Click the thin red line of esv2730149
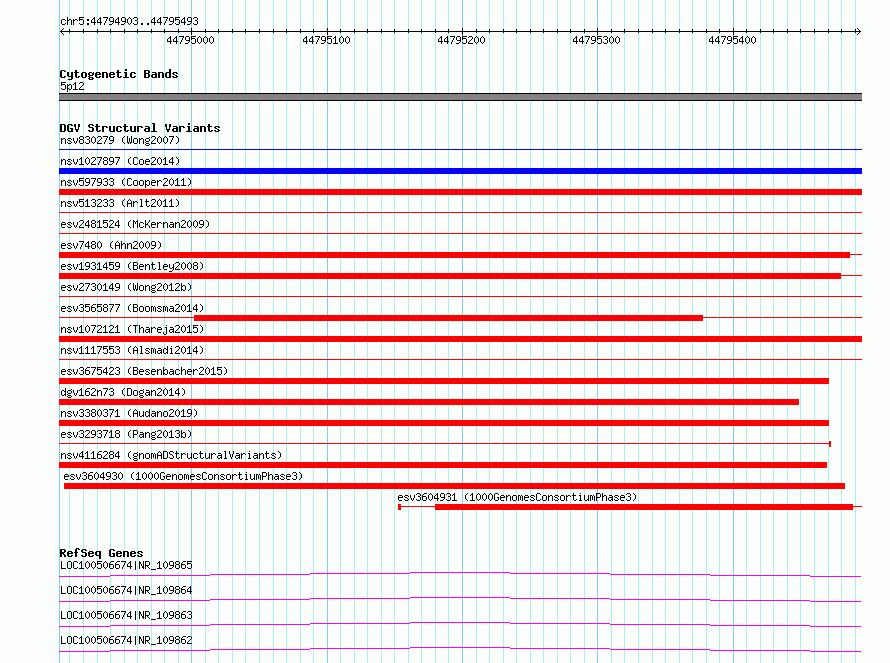Image resolution: width=890 pixels, height=663 pixels. pos(460,297)
